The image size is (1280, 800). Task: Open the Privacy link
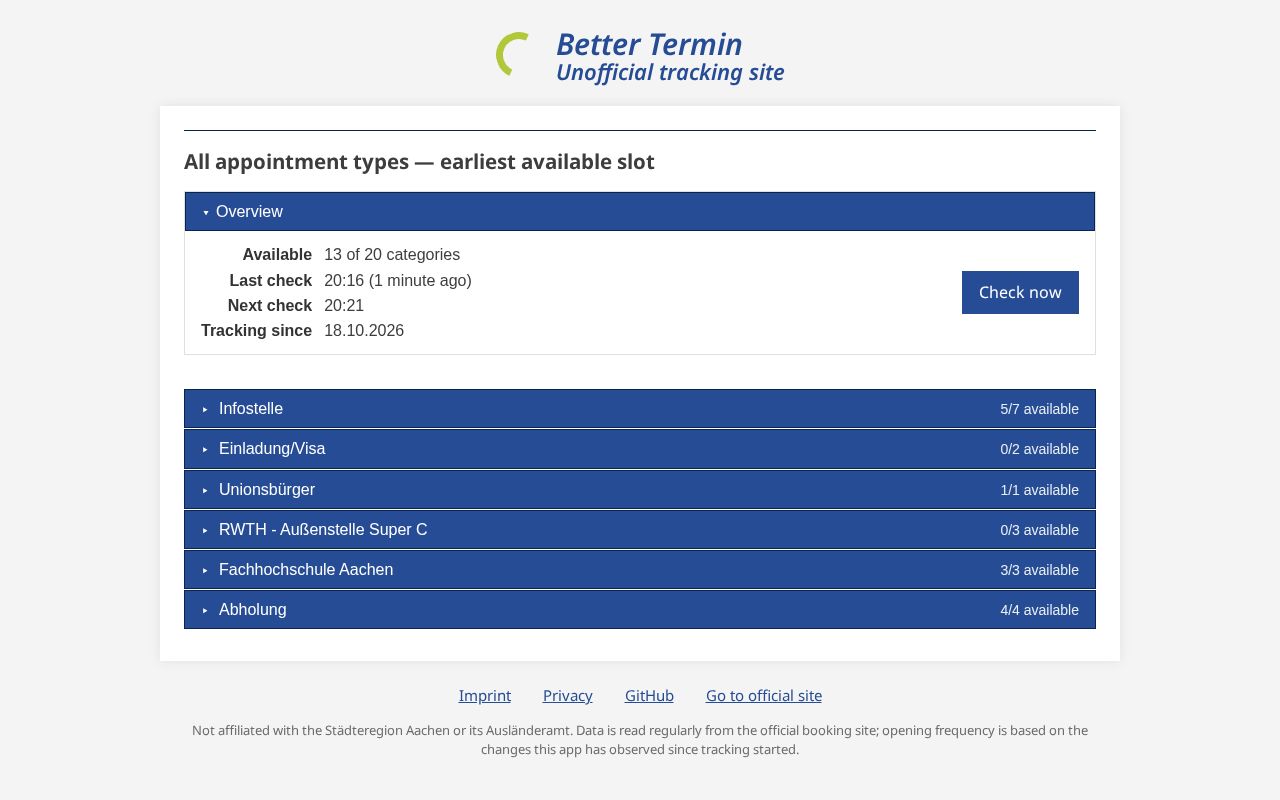(x=568, y=696)
